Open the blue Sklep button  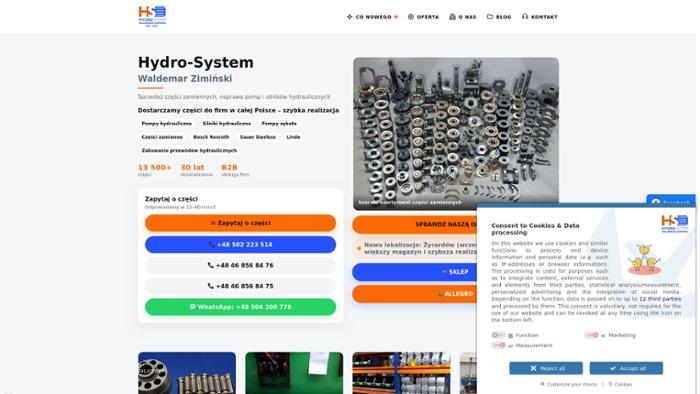(x=414, y=272)
